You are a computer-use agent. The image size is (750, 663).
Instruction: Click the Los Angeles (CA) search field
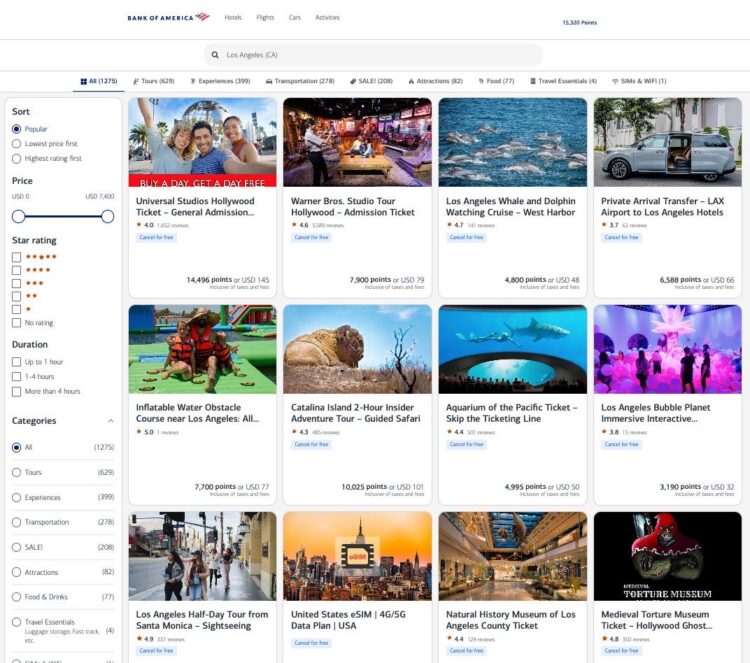tap(373, 55)
